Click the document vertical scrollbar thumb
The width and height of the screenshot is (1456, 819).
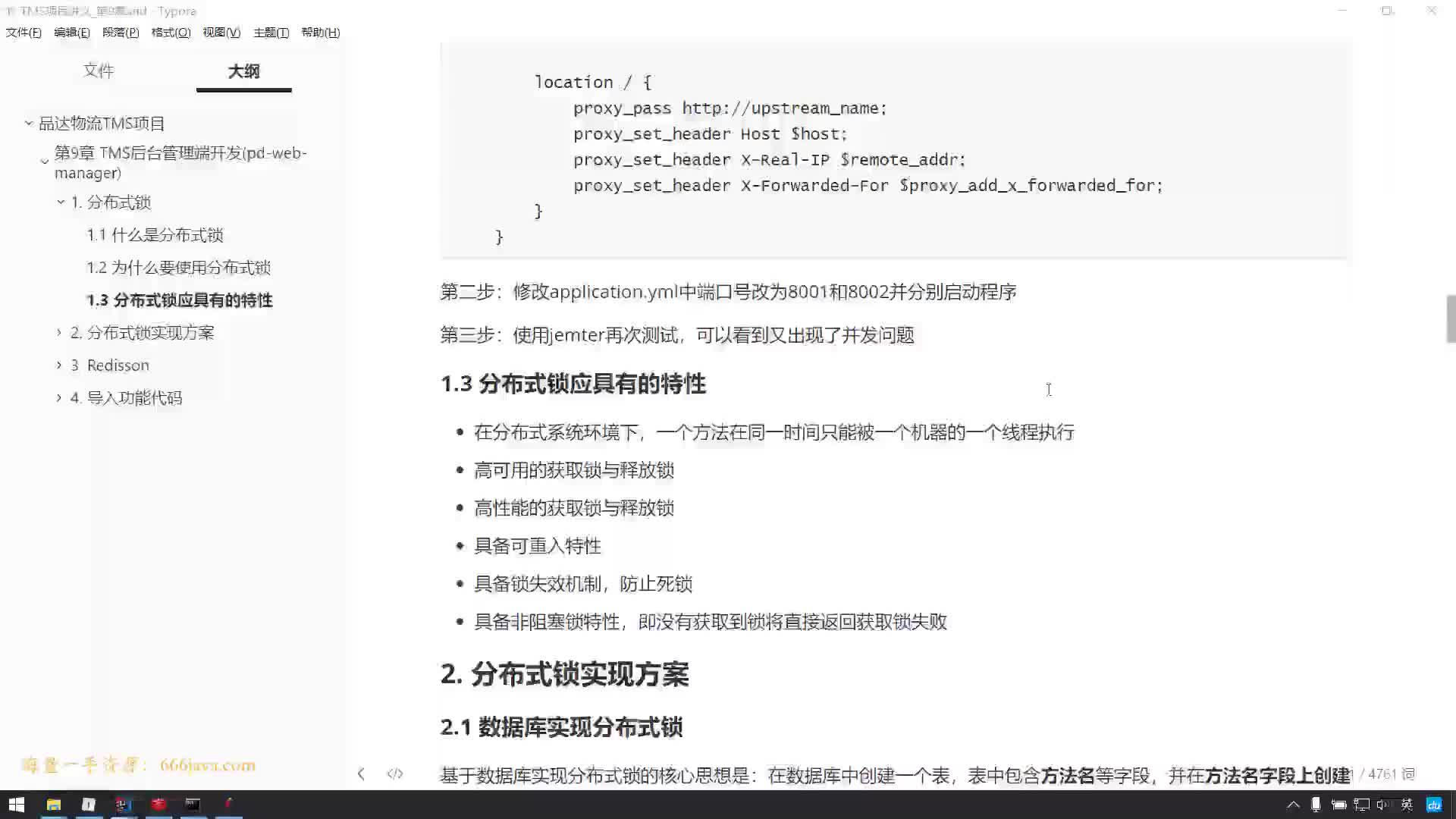(1451, 319)
